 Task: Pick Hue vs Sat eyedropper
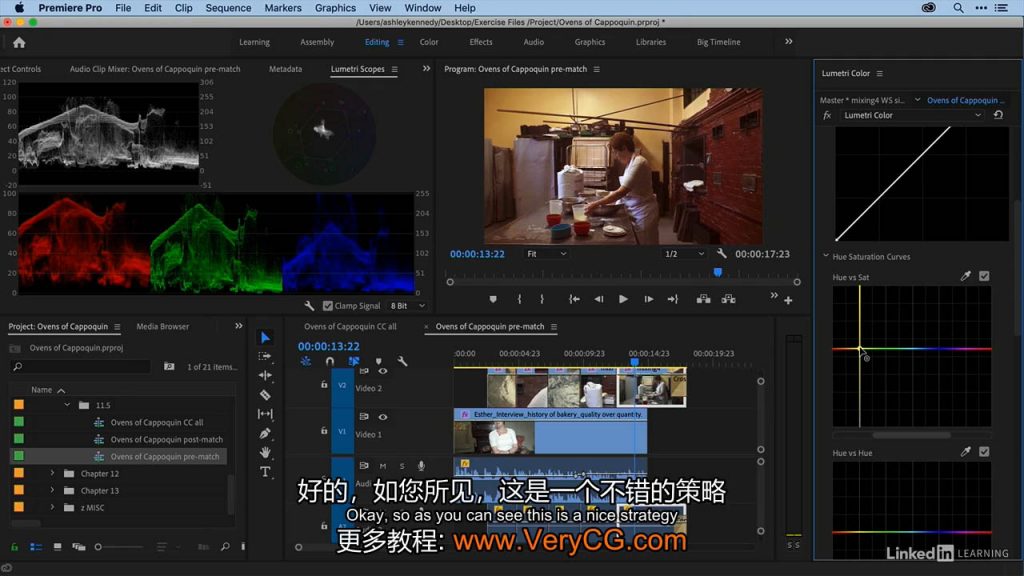coord(965,276)
